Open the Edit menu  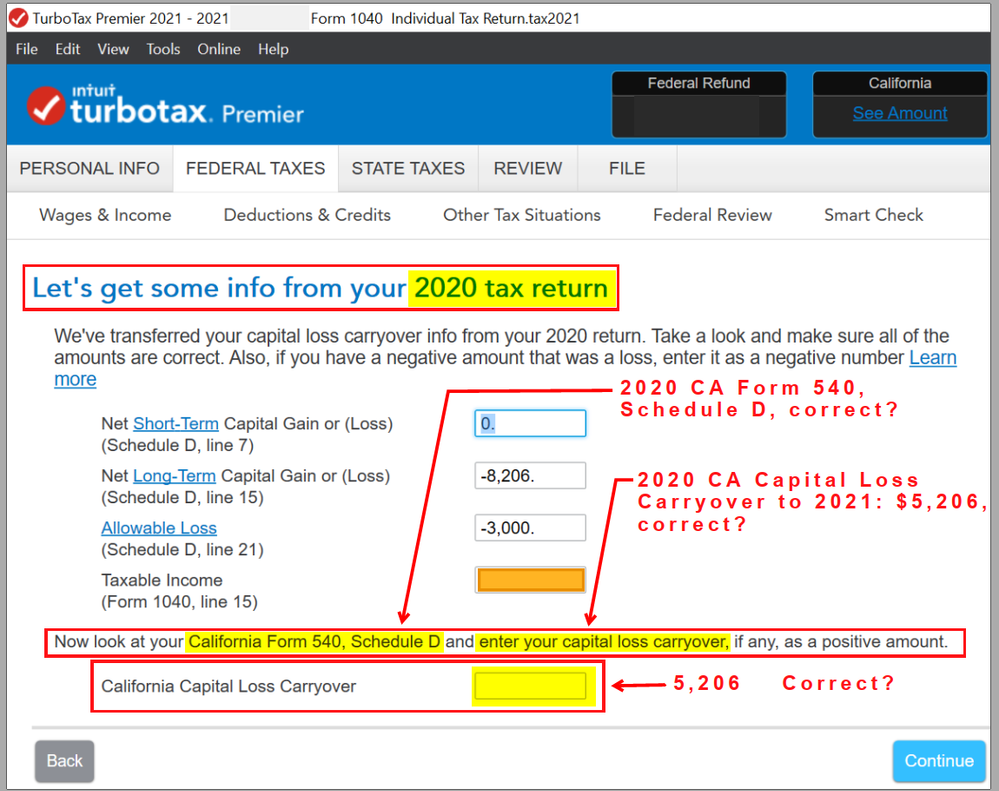click(x=68, y=49)
